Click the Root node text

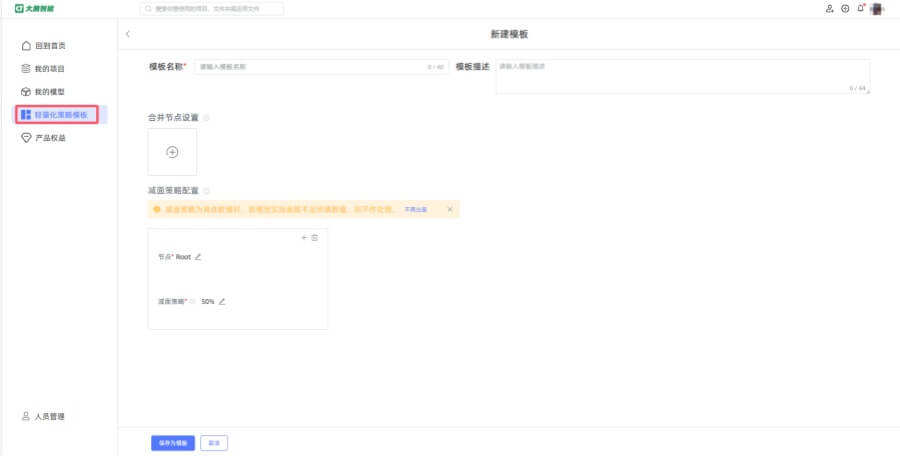click(x=183, y=257)
